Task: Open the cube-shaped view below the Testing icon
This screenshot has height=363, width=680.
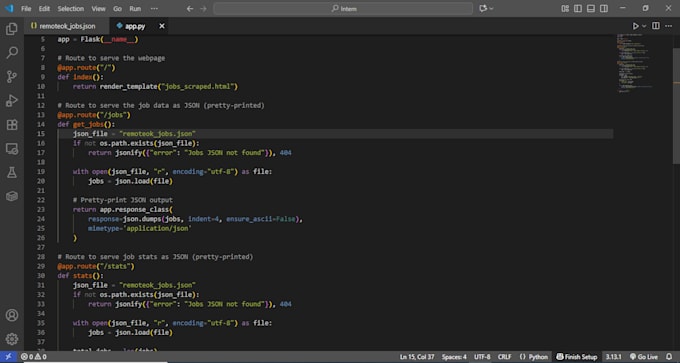Action: (x=12, y=196)
